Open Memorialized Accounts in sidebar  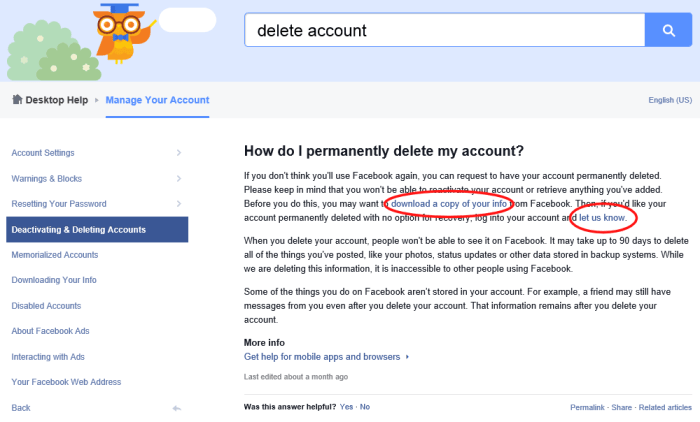(54, 255)
